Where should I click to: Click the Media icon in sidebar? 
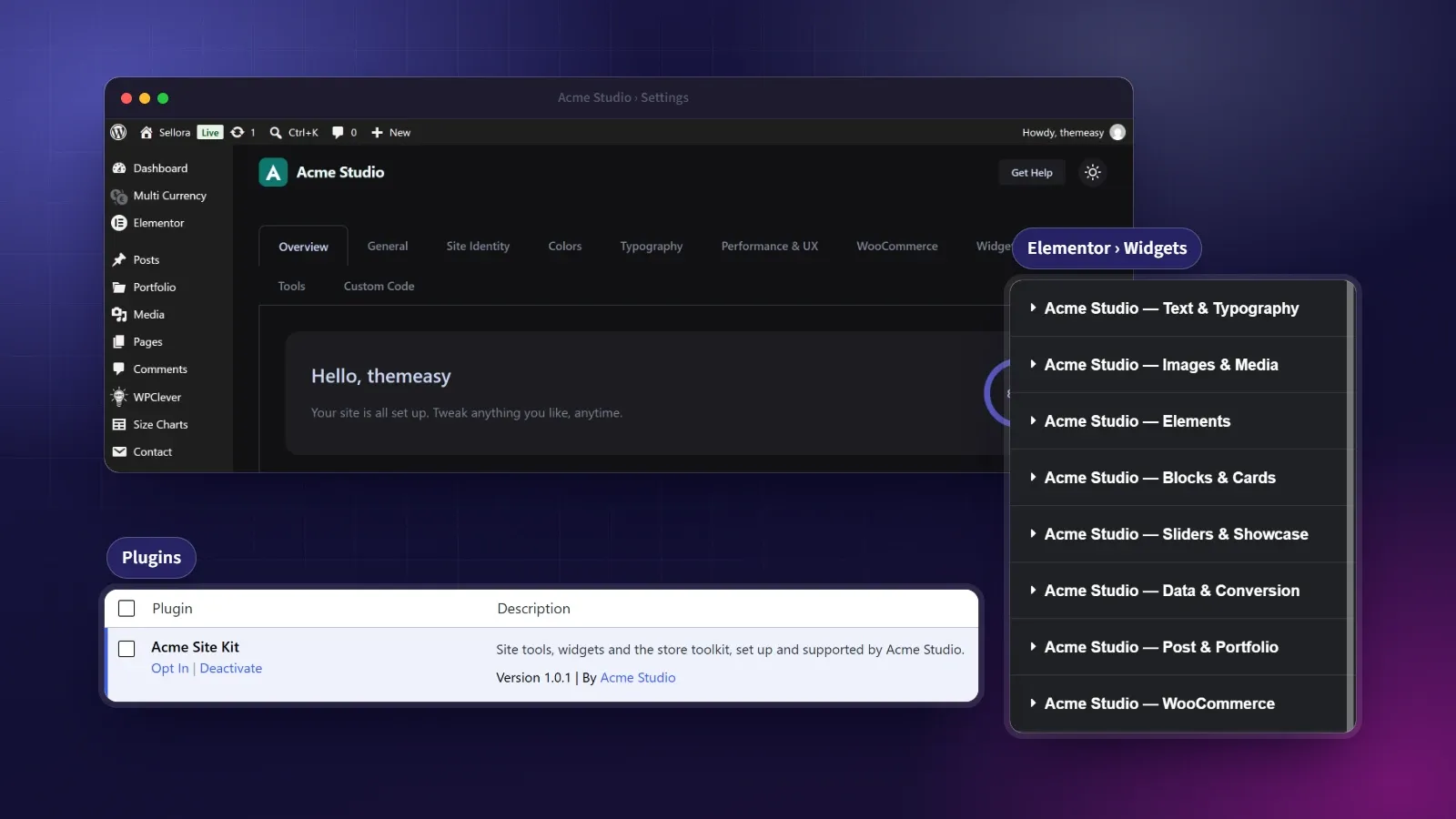119,314
